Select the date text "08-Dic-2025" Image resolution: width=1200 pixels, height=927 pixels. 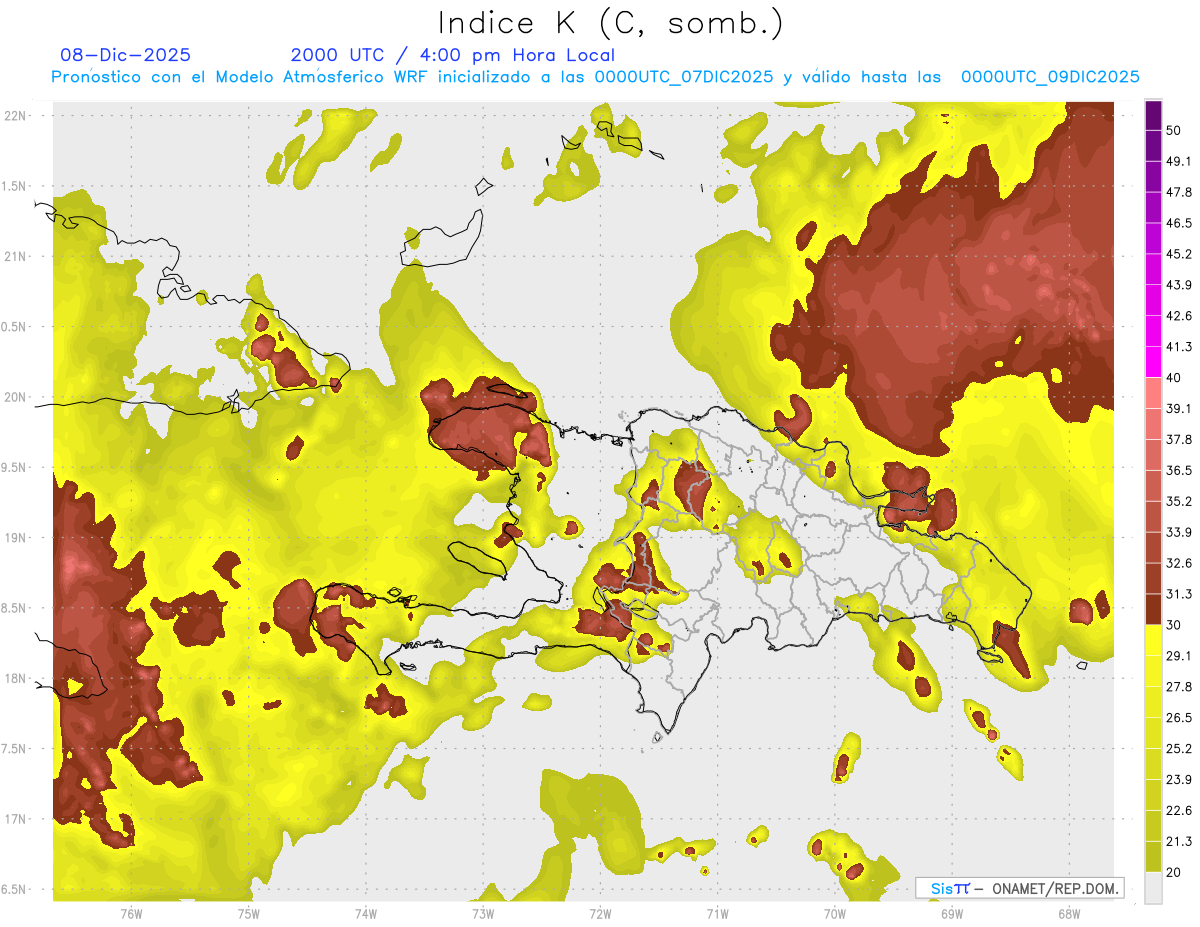point(125,55)
